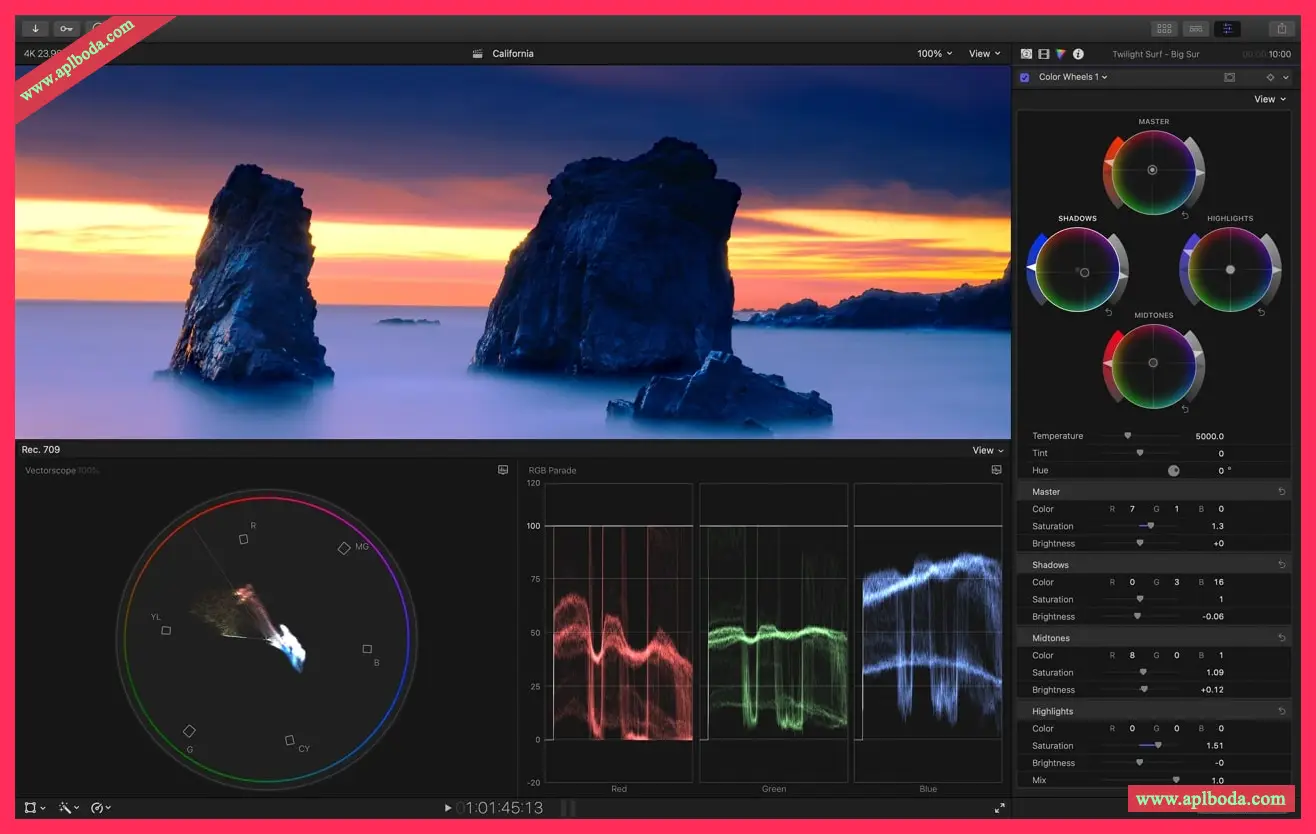1316x834 pixels.
Task: Open the Share export button
Action: pos(1281,29)
